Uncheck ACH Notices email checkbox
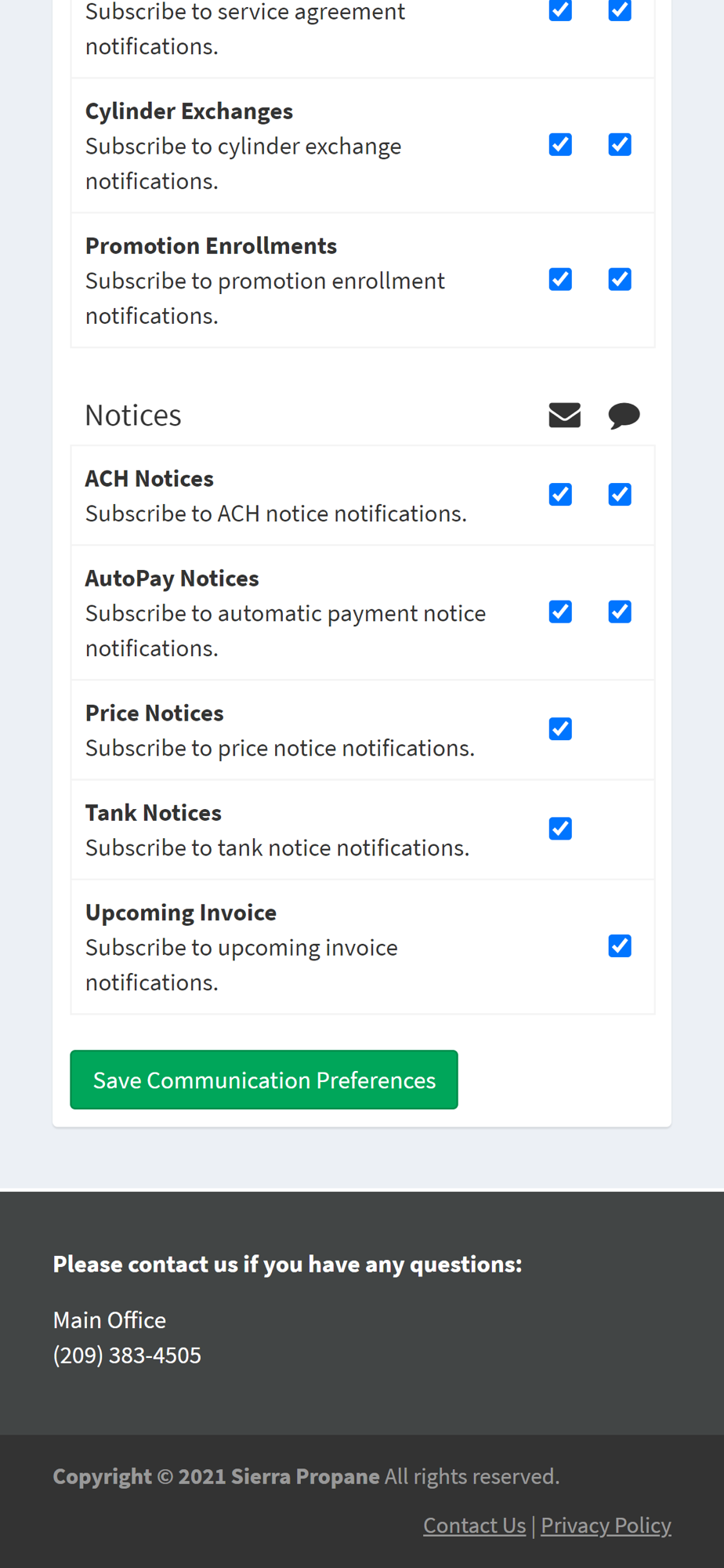This screenshot has height=1568, width=724. [560, 495]
